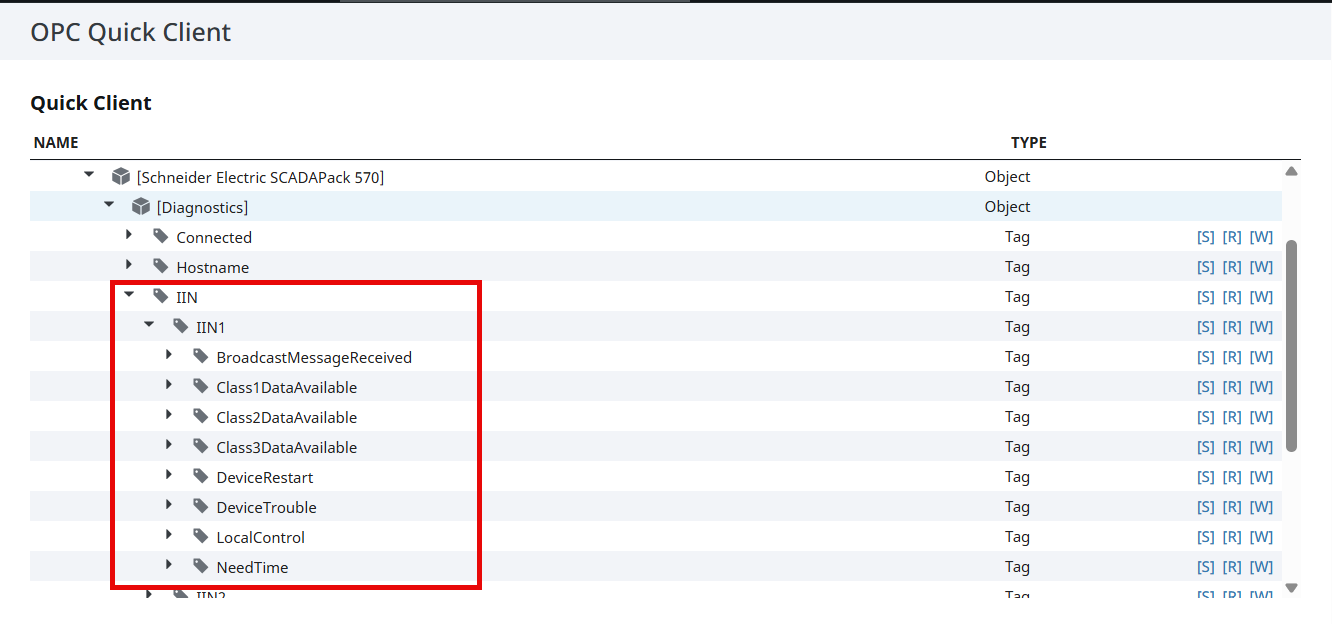Viewport: 1332px width, 624px height.
Task: Click the tag icon beside DeviceRestart
Action: 201,476
